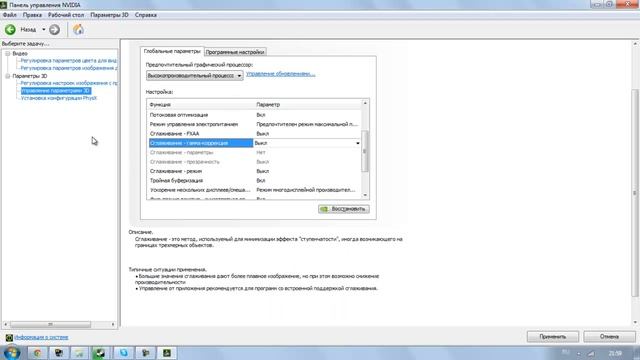
Task: Select Управление параметрами 3D tree item
Action: [56, 91]
